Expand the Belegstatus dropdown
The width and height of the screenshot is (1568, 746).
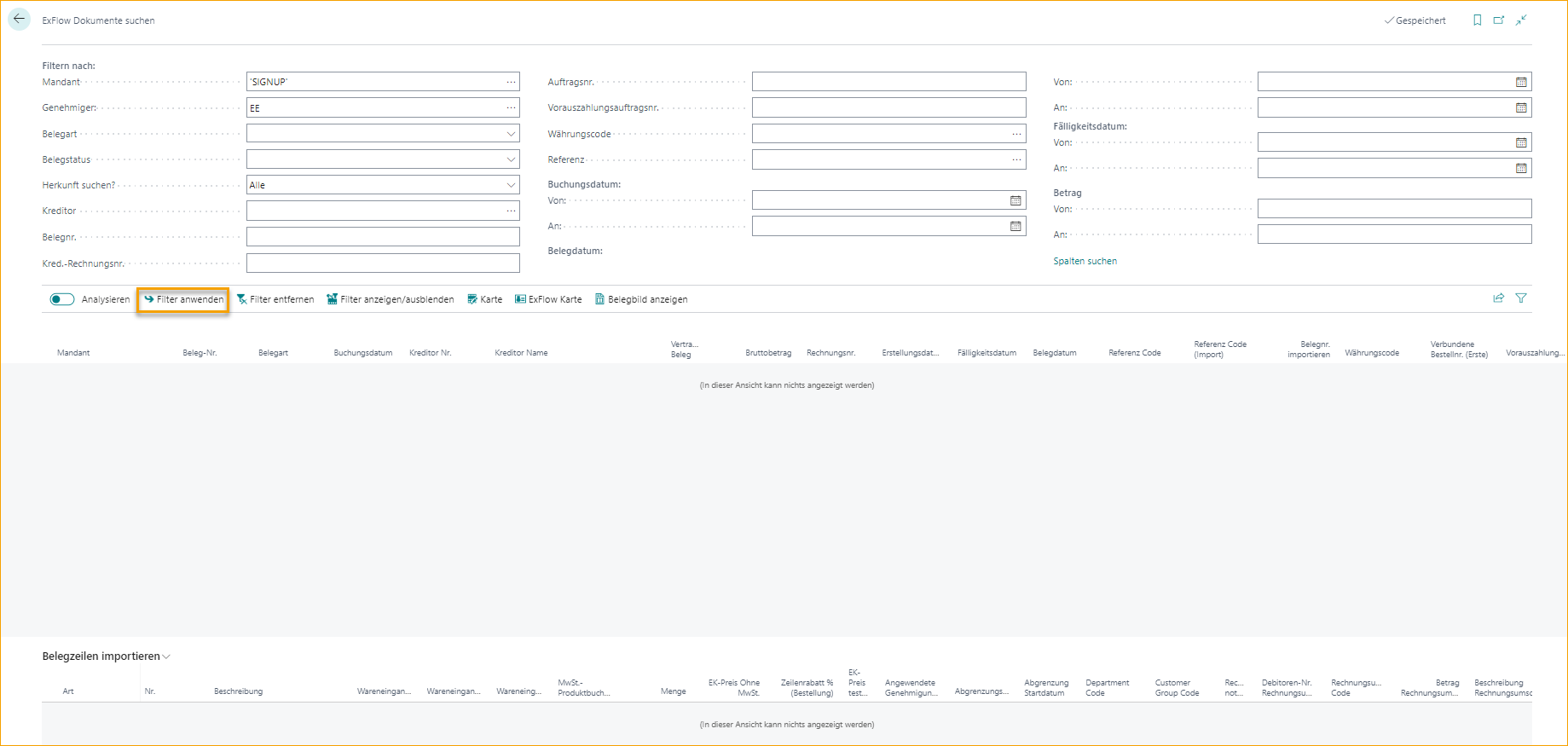(x=511, y=159)
